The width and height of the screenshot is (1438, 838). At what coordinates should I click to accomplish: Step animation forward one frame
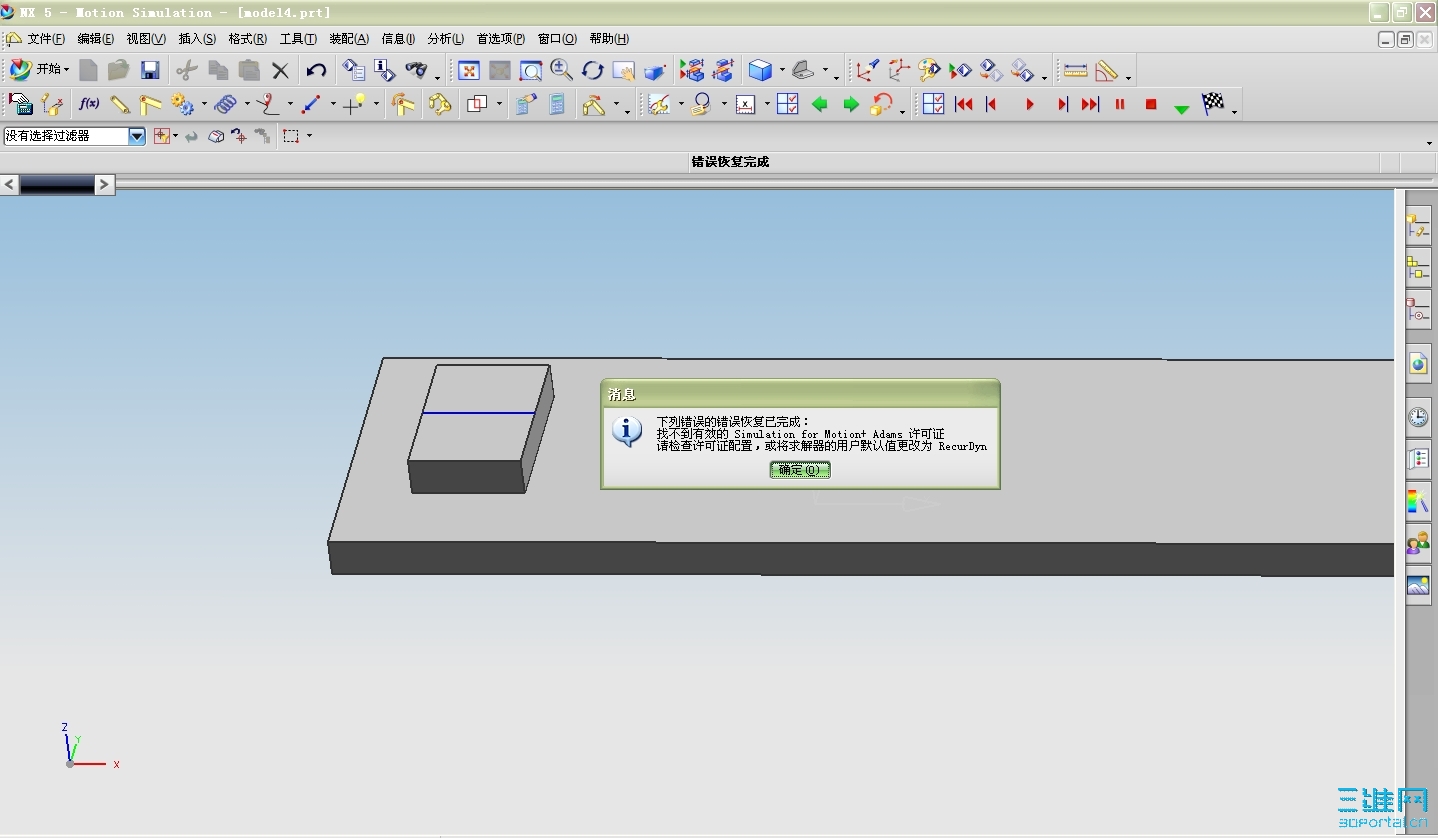(1062, 104)
